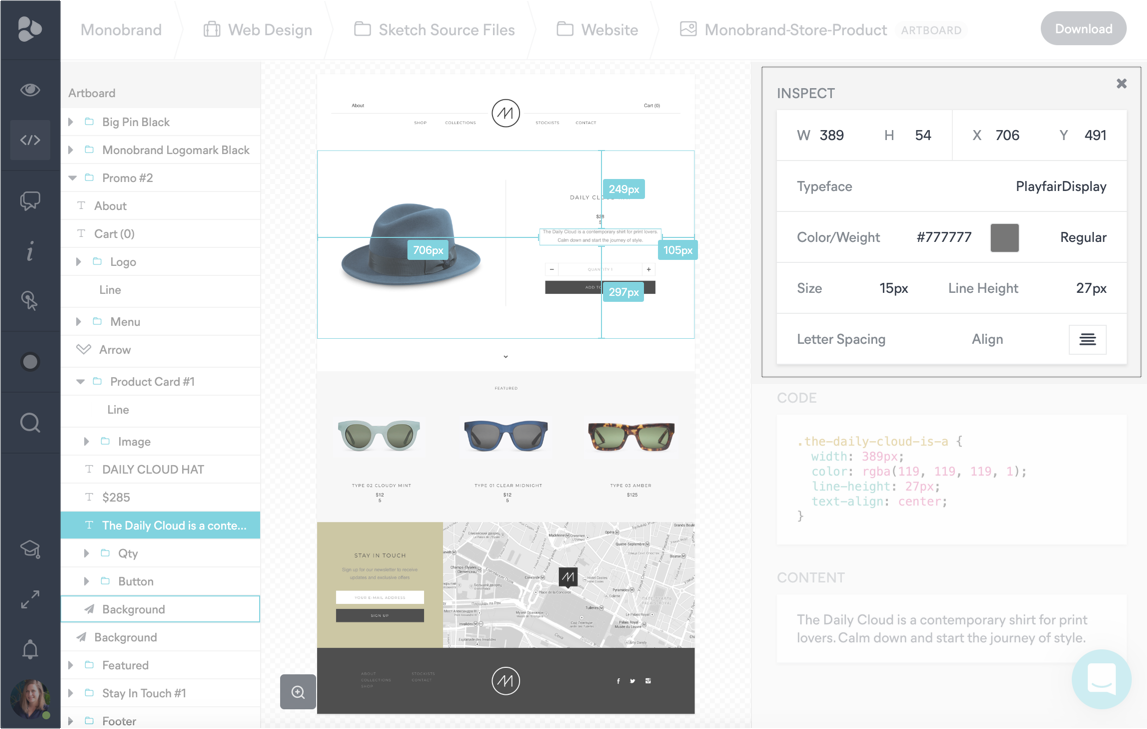Viewport: 1147px width, 729px height.
Task: Expand the Logo group
Action: point(79,262)
